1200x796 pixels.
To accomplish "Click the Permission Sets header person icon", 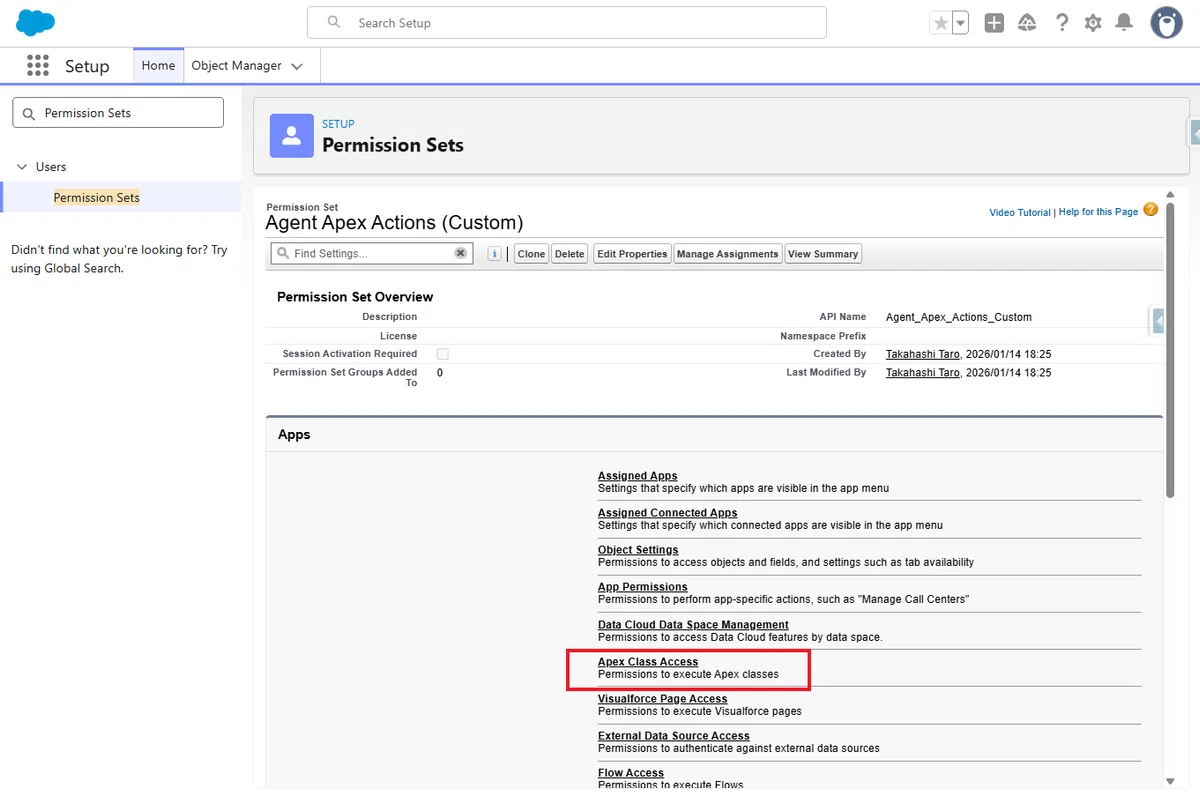I will [x=291, y=135].
